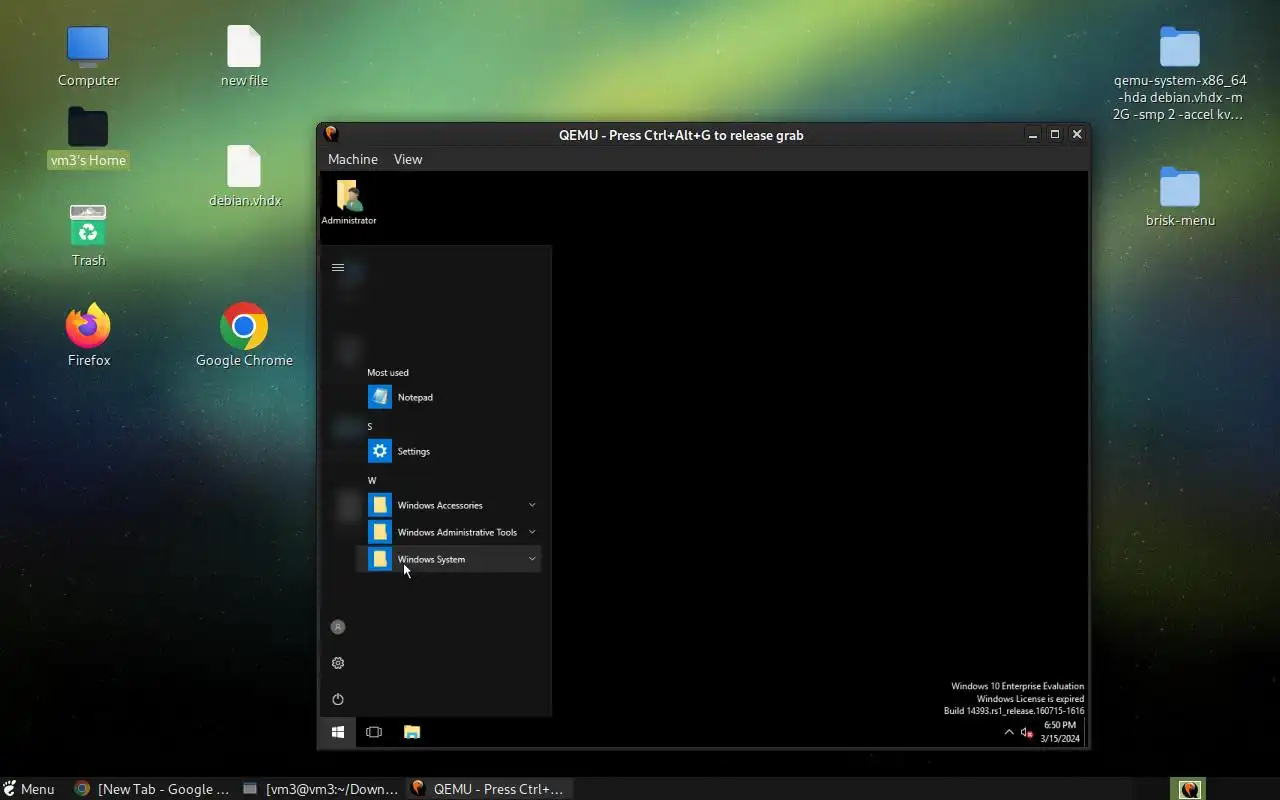Open the Windows clock showing 6:50 PM

[x=1060, y=732]
